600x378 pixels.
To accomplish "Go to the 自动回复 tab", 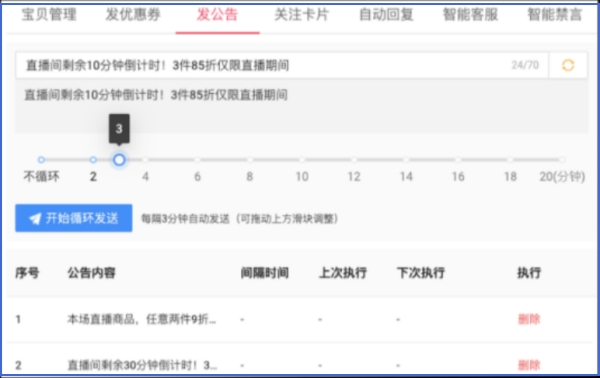I will point(386,15).
